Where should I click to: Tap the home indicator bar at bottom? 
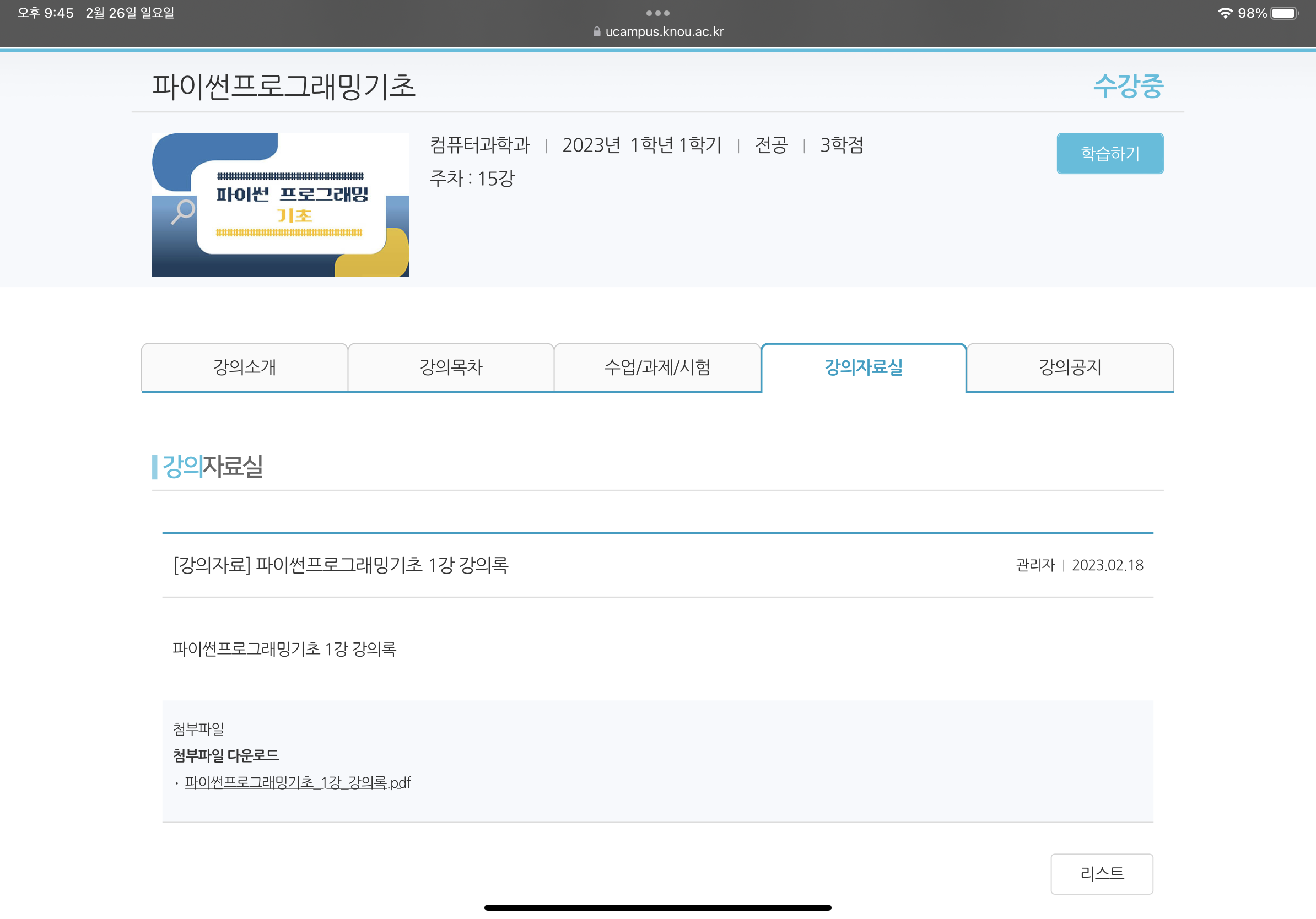pyautogui.click(x=657, y=907)
